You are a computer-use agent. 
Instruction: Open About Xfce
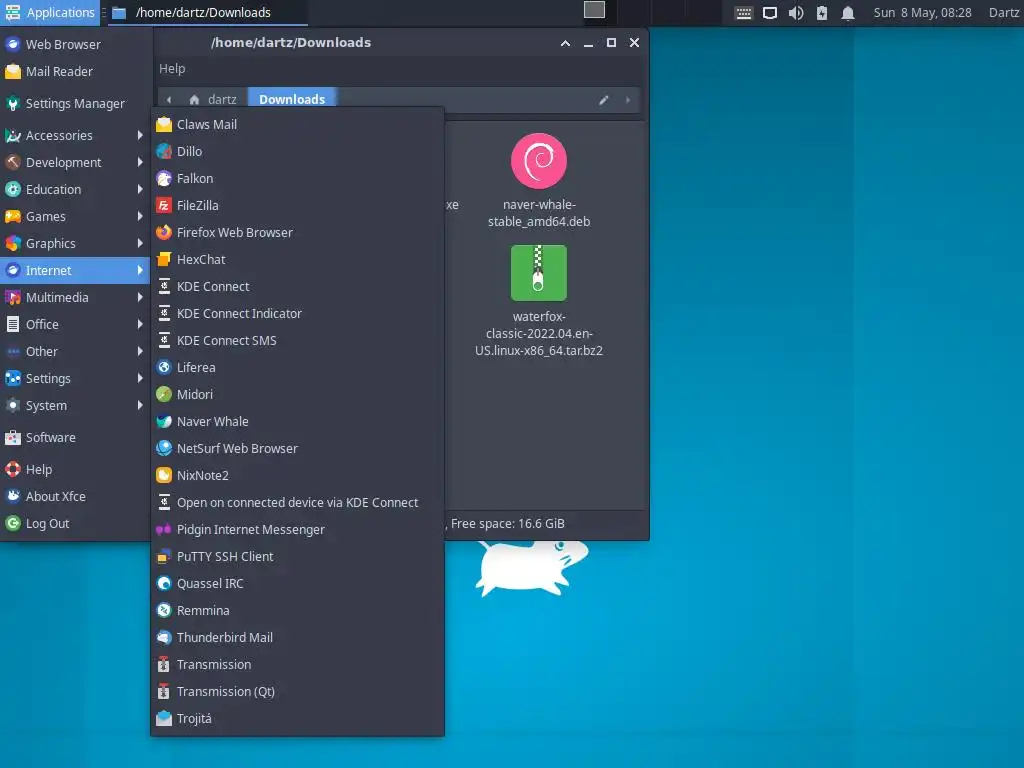click(x=74, y=496)
